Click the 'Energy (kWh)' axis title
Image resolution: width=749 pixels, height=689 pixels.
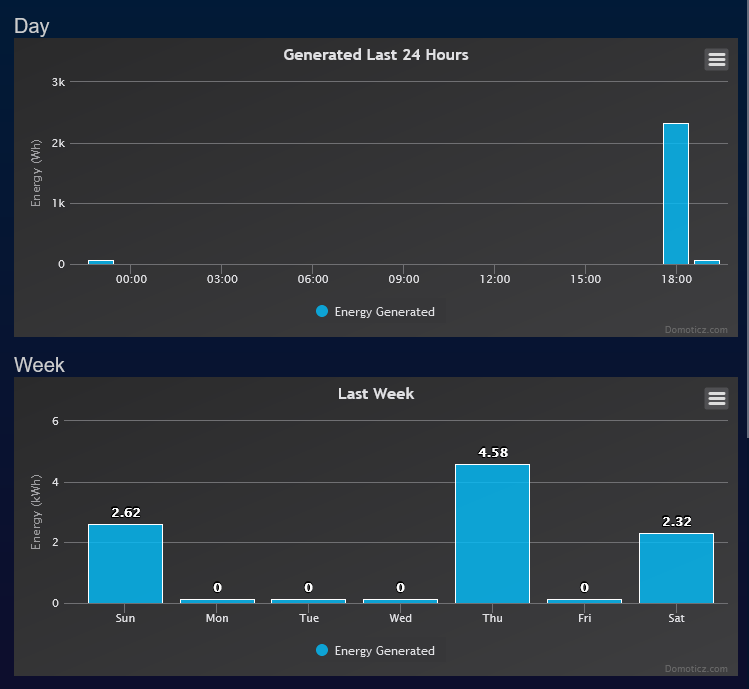click(36, 512)
